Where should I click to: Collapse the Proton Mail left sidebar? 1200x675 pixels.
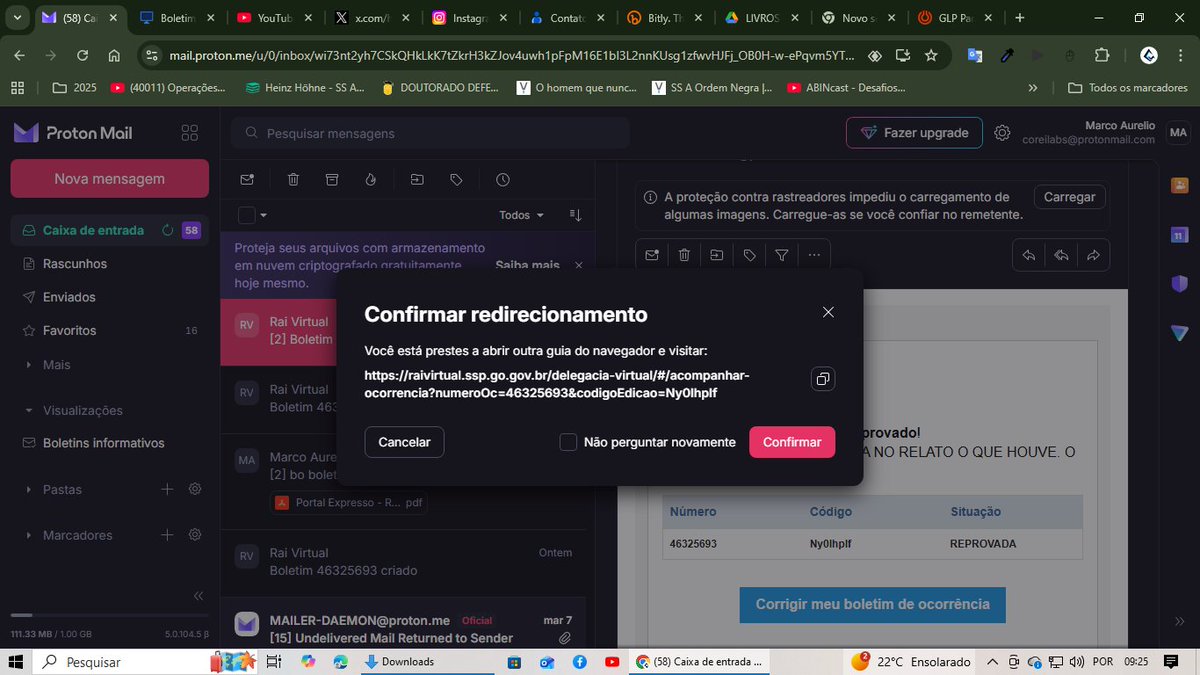coord(198,595)
